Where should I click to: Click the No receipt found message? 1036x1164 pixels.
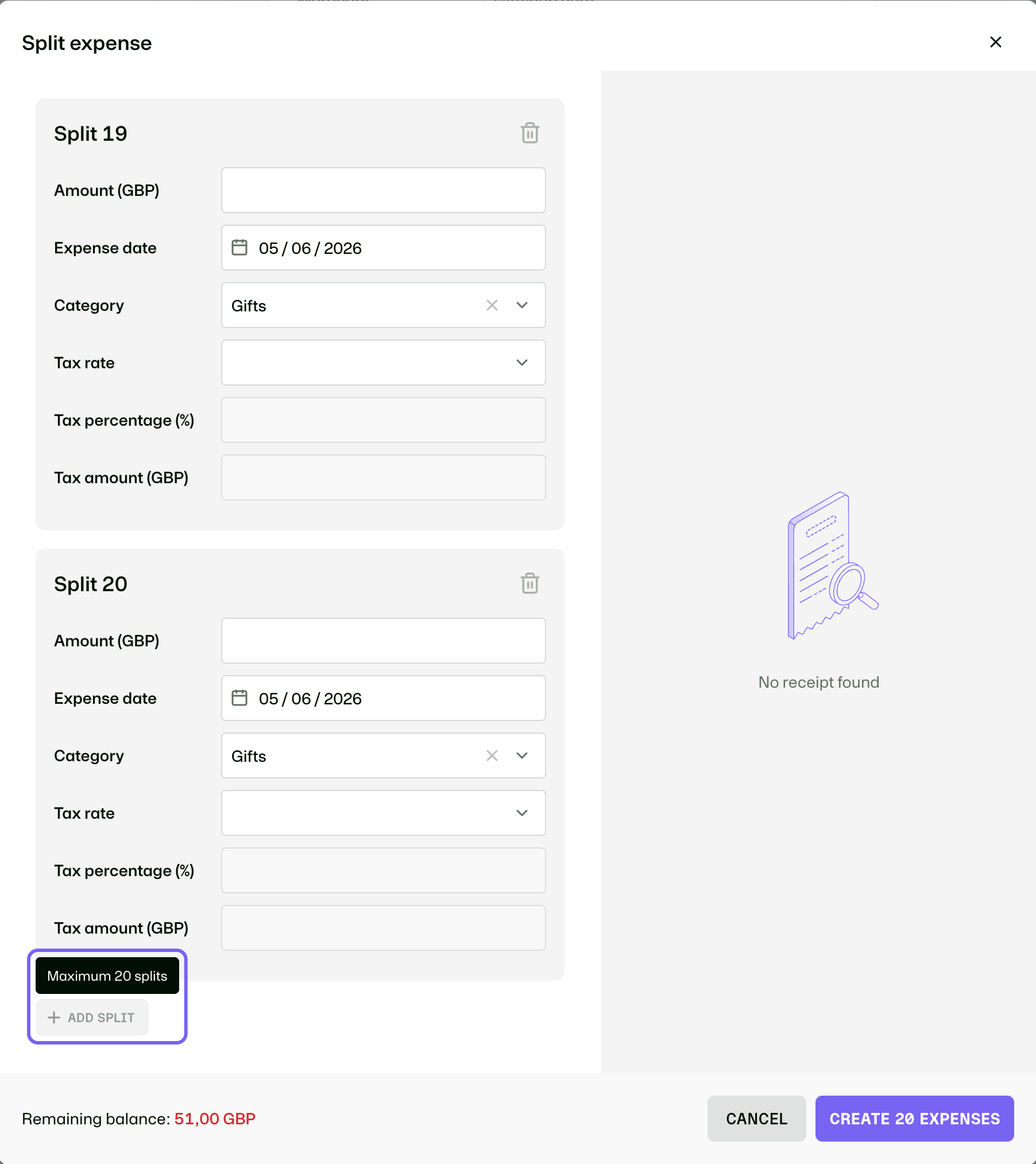818,682
